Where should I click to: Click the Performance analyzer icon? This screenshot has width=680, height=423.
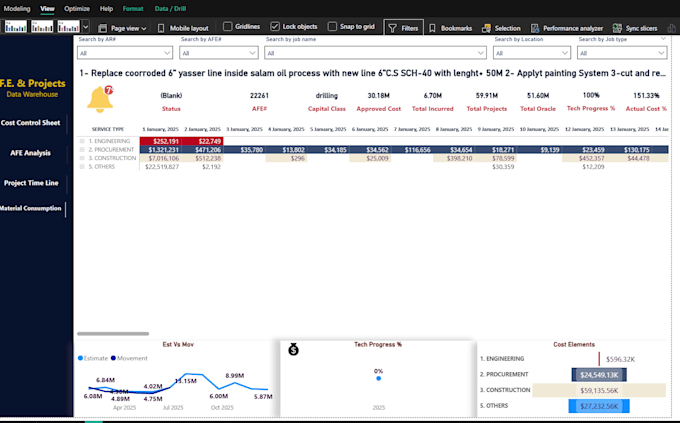pos(535,28)
